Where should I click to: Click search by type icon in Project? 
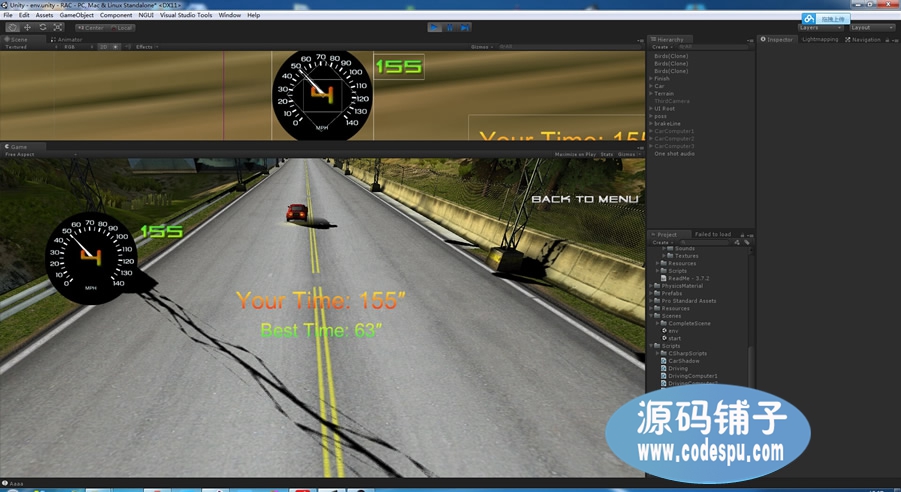coord(737,242)
